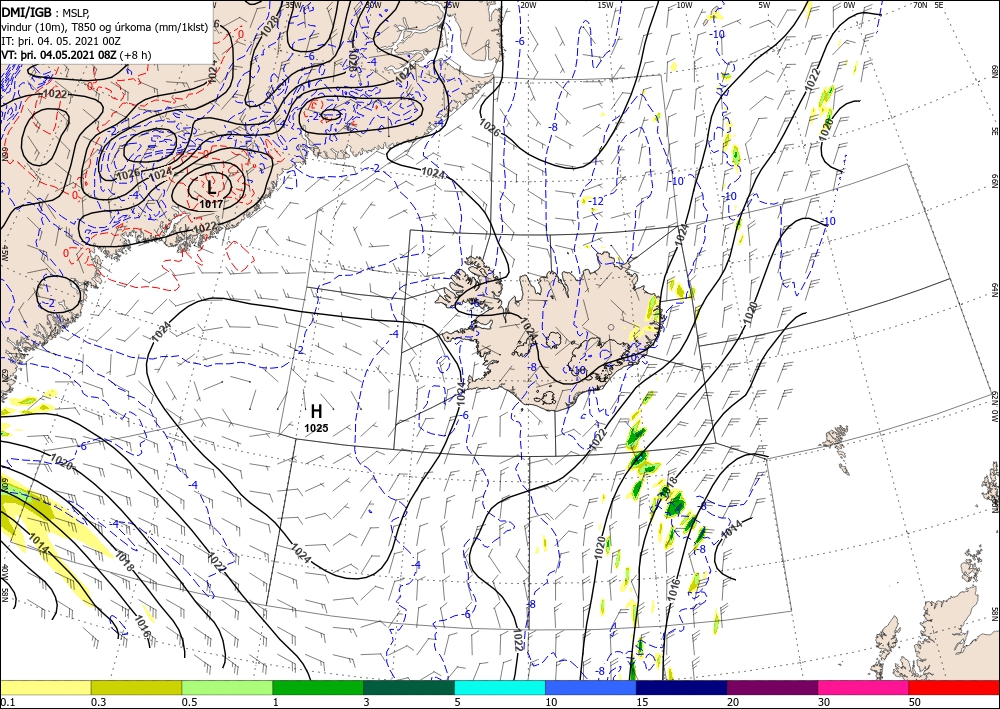Click the 0.3 legend value

[97, 702]
